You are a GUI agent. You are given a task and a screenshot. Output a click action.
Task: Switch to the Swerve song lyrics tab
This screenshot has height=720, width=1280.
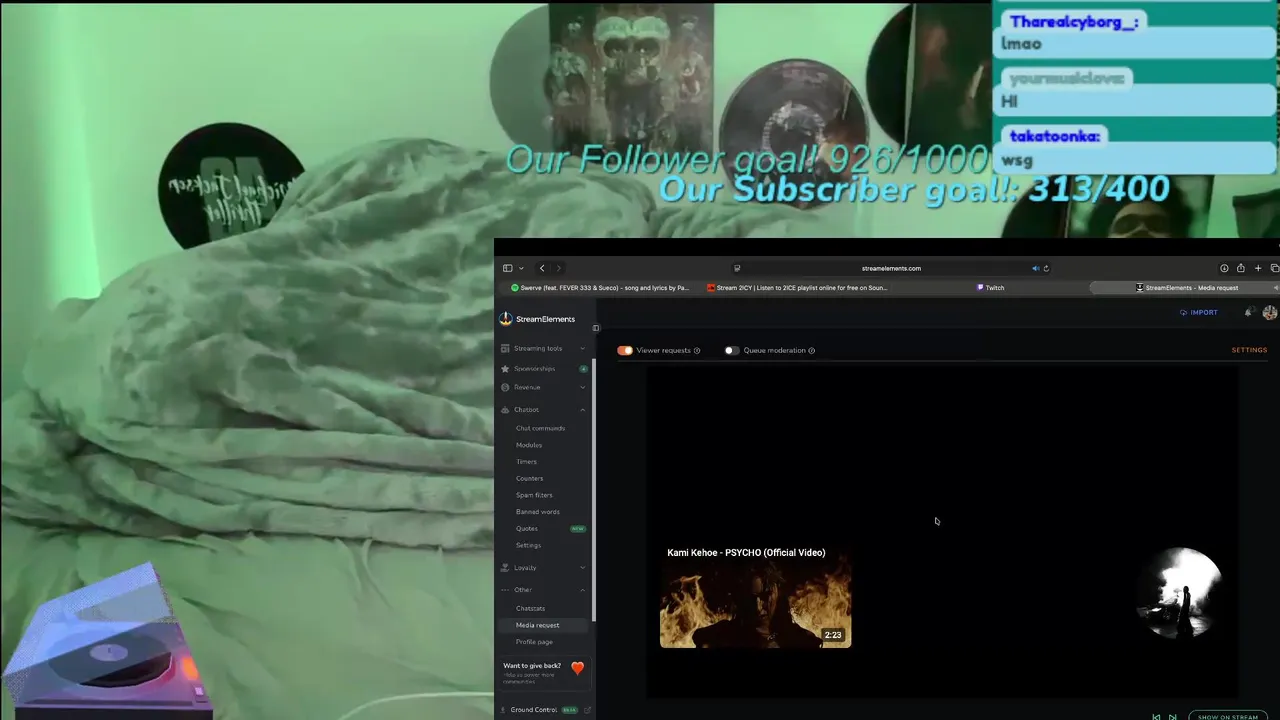click(599, 288)
